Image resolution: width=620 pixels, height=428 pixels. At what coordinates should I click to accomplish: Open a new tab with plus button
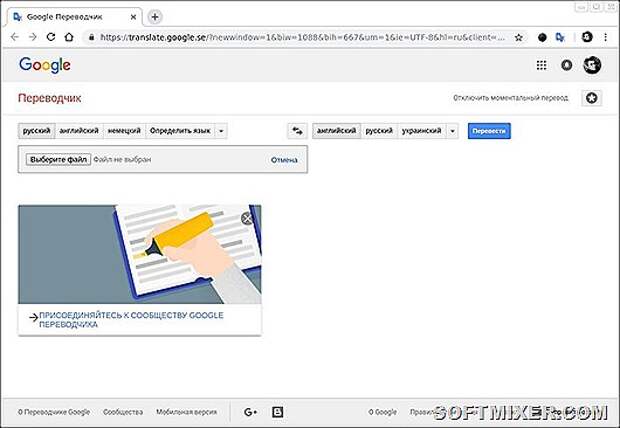[155, 17]
